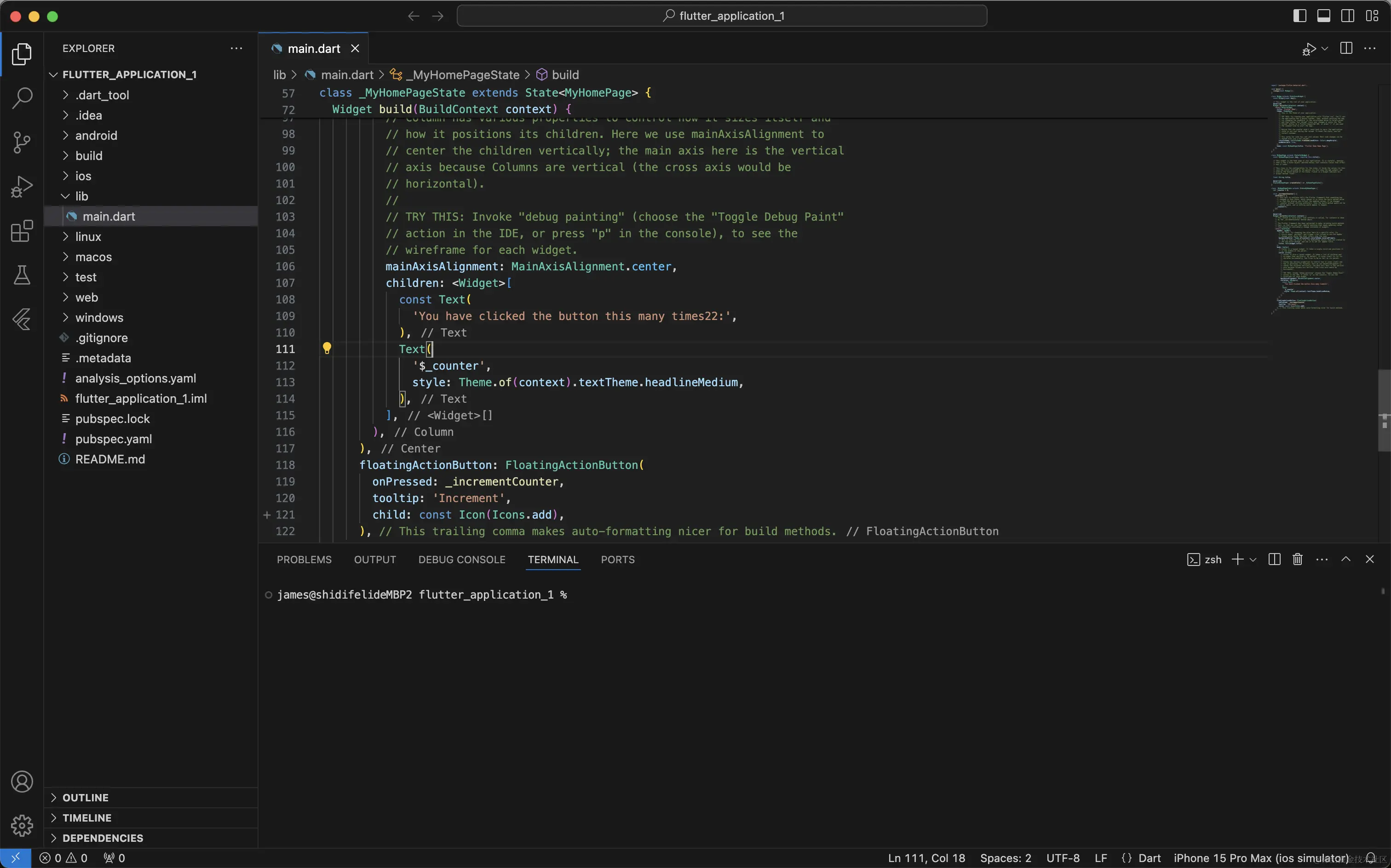Image resolution: width=1391 pixels, height=868 pixels.
Task: Click the lightbulb code action icon
Action: [327, 348]
